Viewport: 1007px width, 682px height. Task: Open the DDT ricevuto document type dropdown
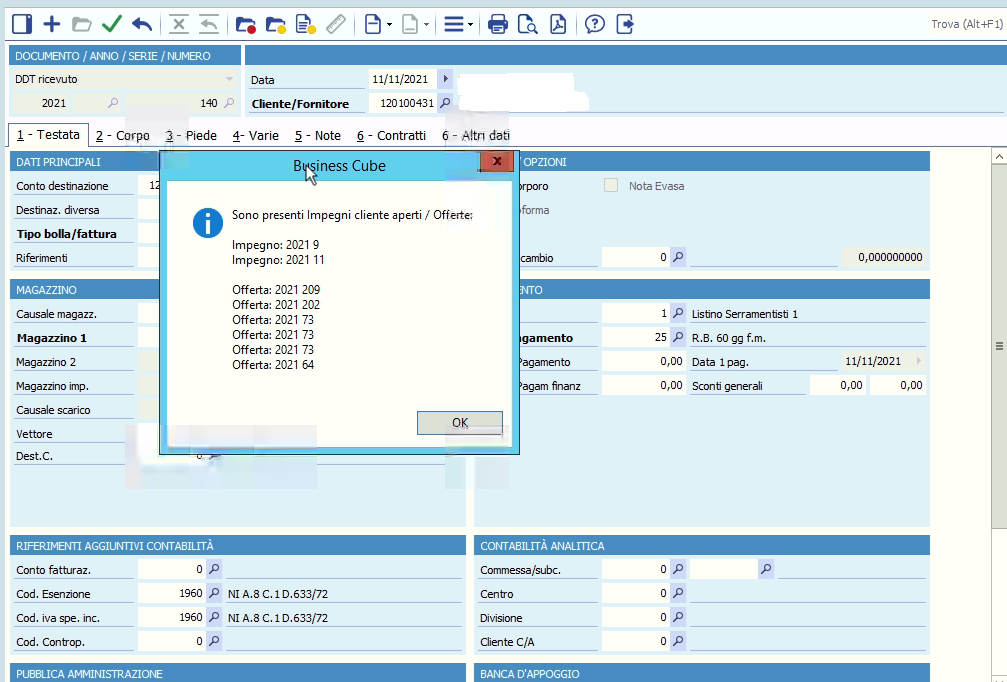click(x=229, y=79)
